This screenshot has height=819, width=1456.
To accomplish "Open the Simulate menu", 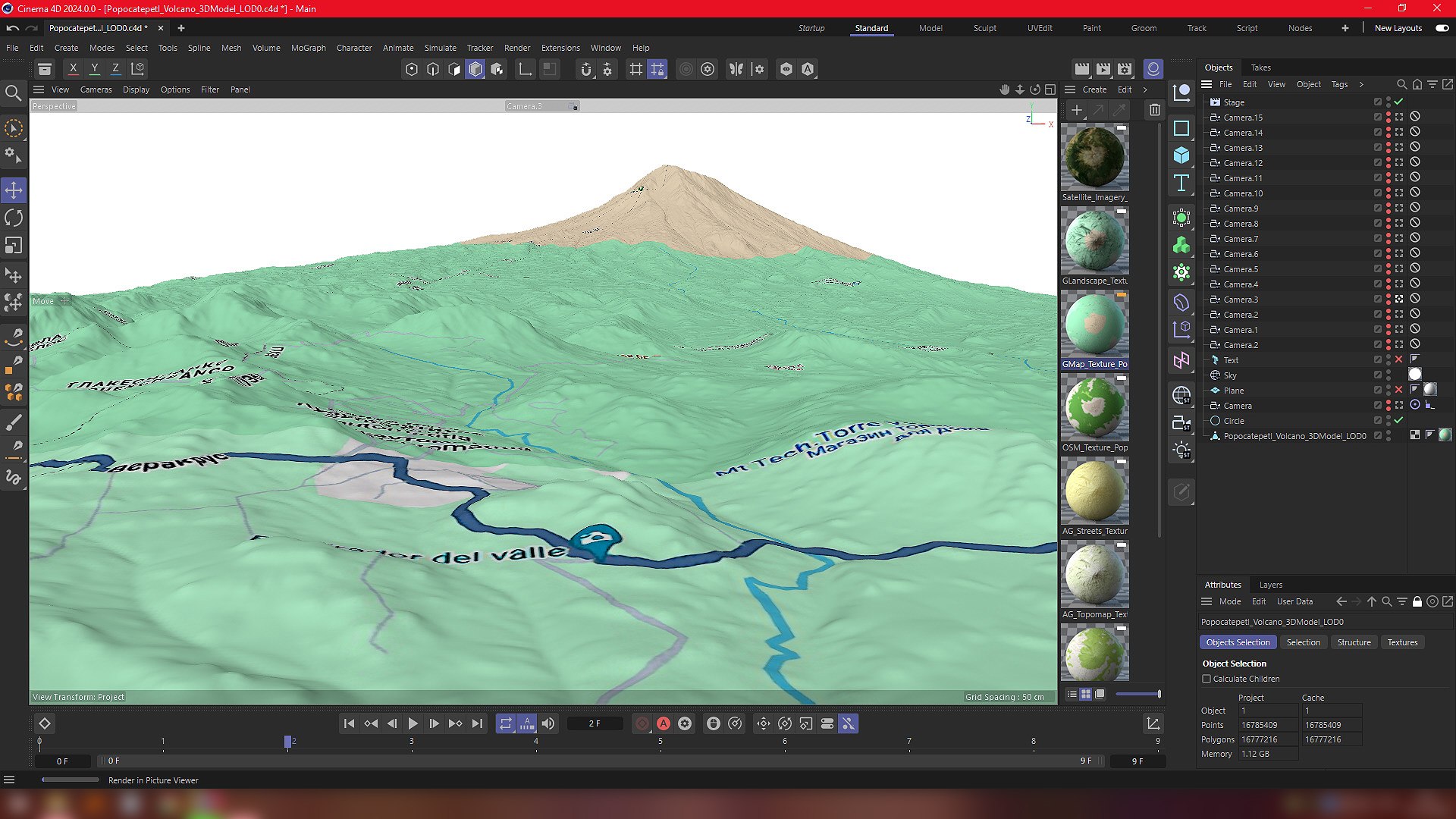I will pyautogui.click(x=440, y=48).
